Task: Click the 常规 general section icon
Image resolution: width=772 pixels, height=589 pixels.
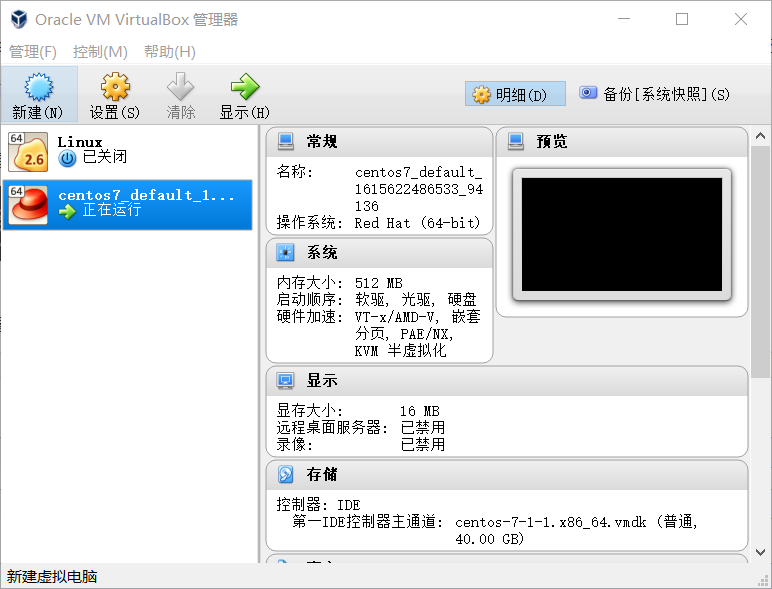Action: point(286,142)
